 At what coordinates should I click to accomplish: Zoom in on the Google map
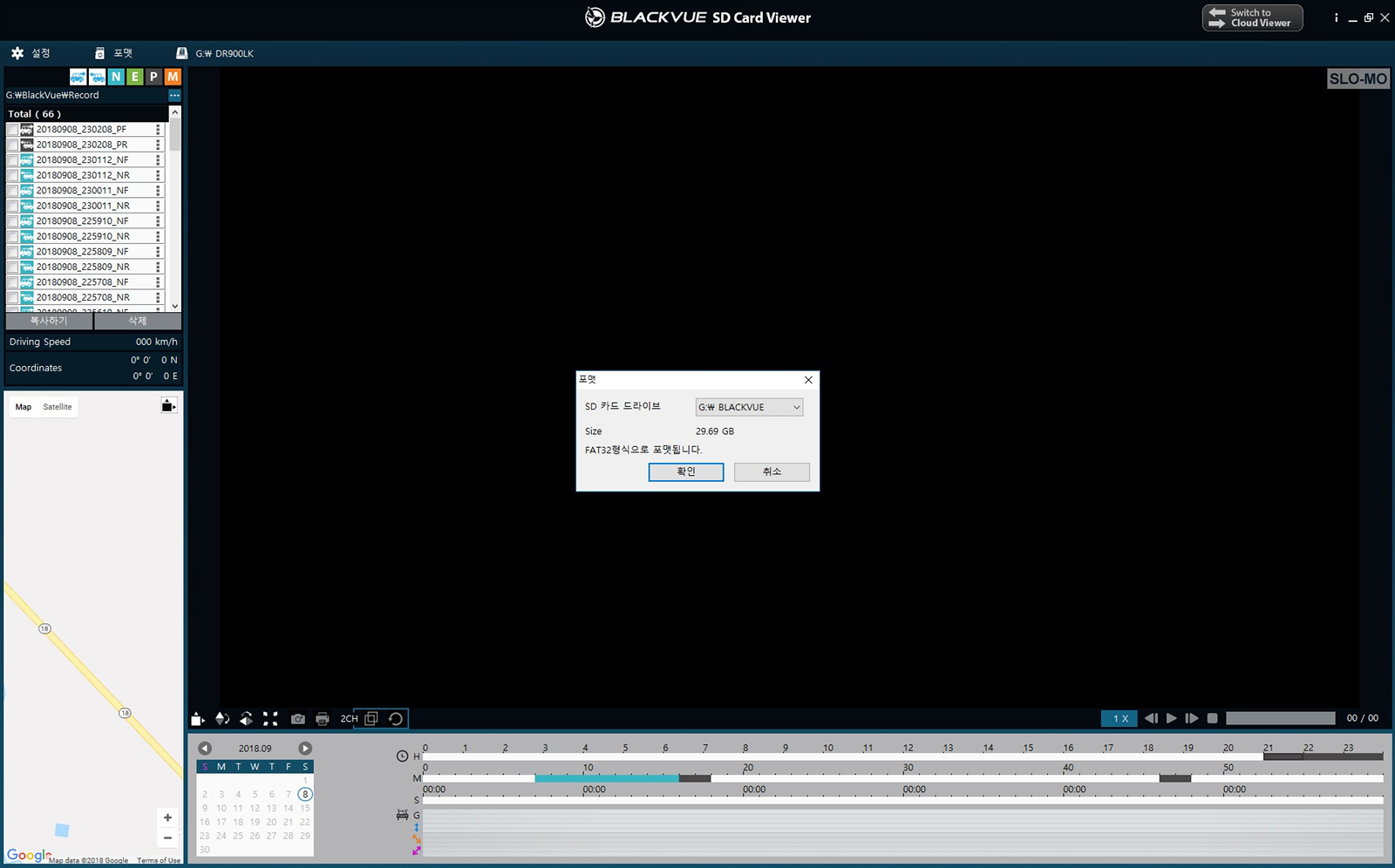coord(167,817)
